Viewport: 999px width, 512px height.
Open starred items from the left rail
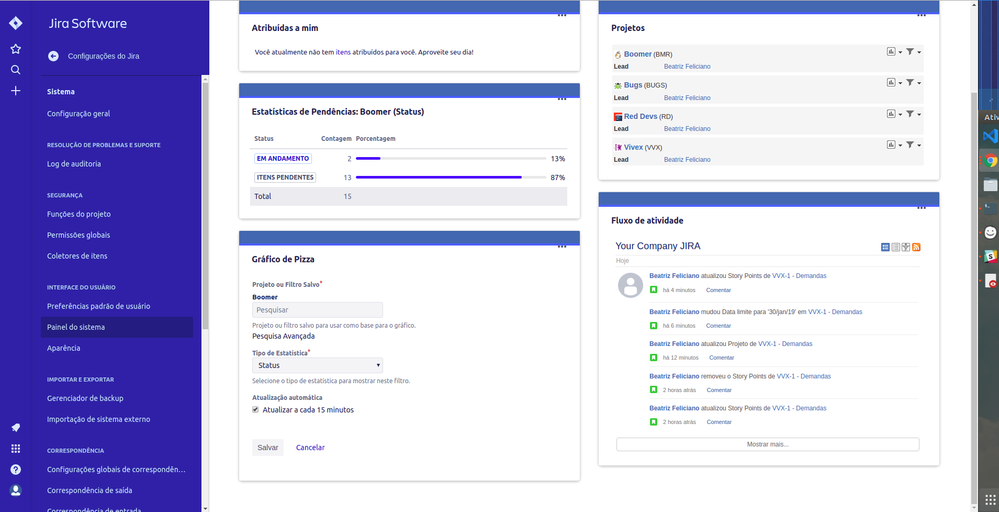coord(15,48)
